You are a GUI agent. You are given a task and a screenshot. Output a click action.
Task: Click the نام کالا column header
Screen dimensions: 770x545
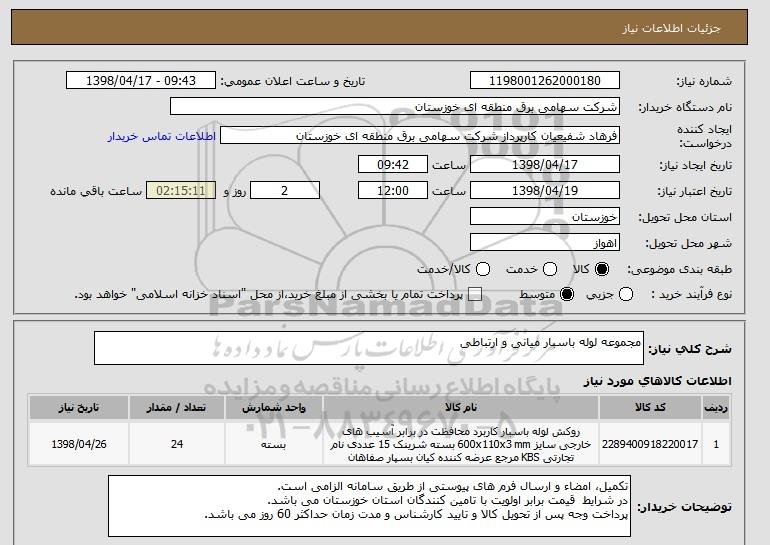(x=461, y=408)
